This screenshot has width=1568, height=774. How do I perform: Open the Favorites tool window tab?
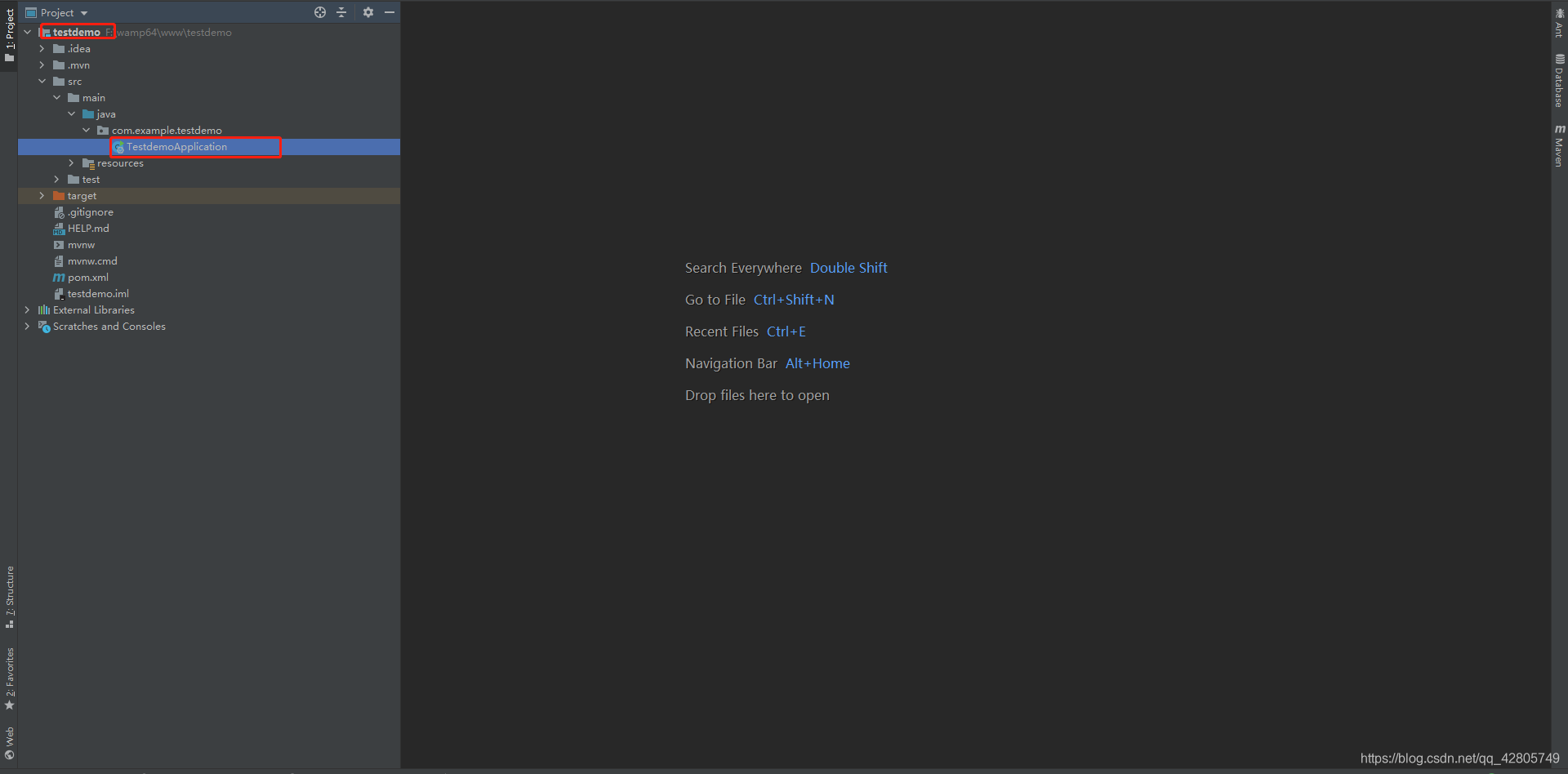coord(9,678)
